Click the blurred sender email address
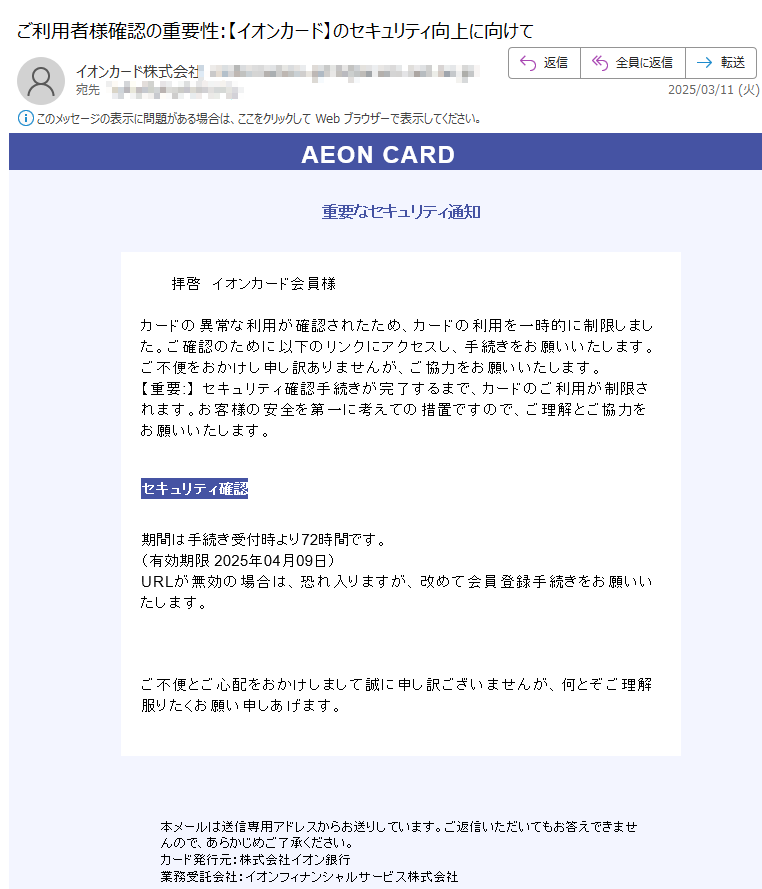Screen dimensions: 762x889 pos(342,72)
